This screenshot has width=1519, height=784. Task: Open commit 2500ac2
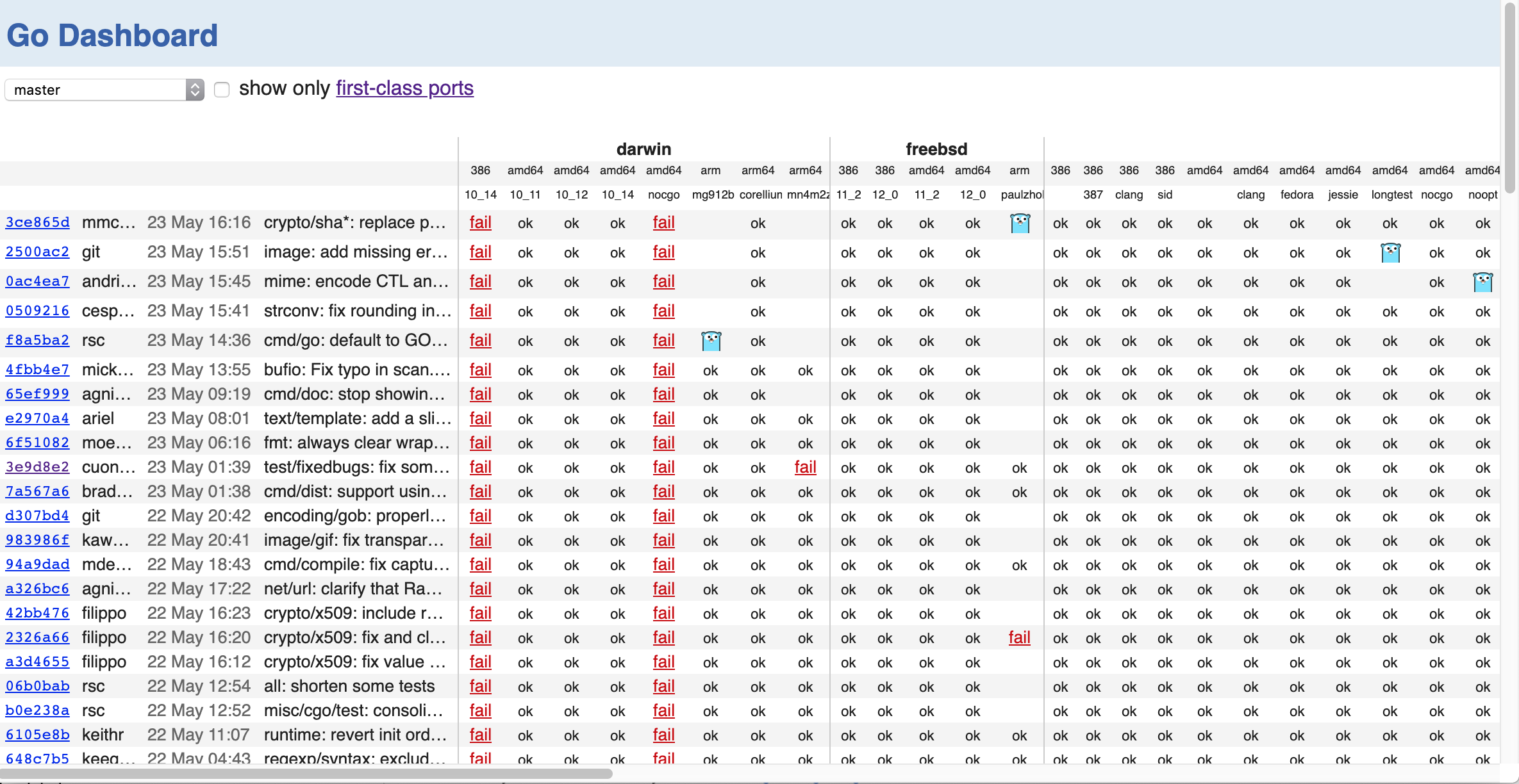[37, 252]
